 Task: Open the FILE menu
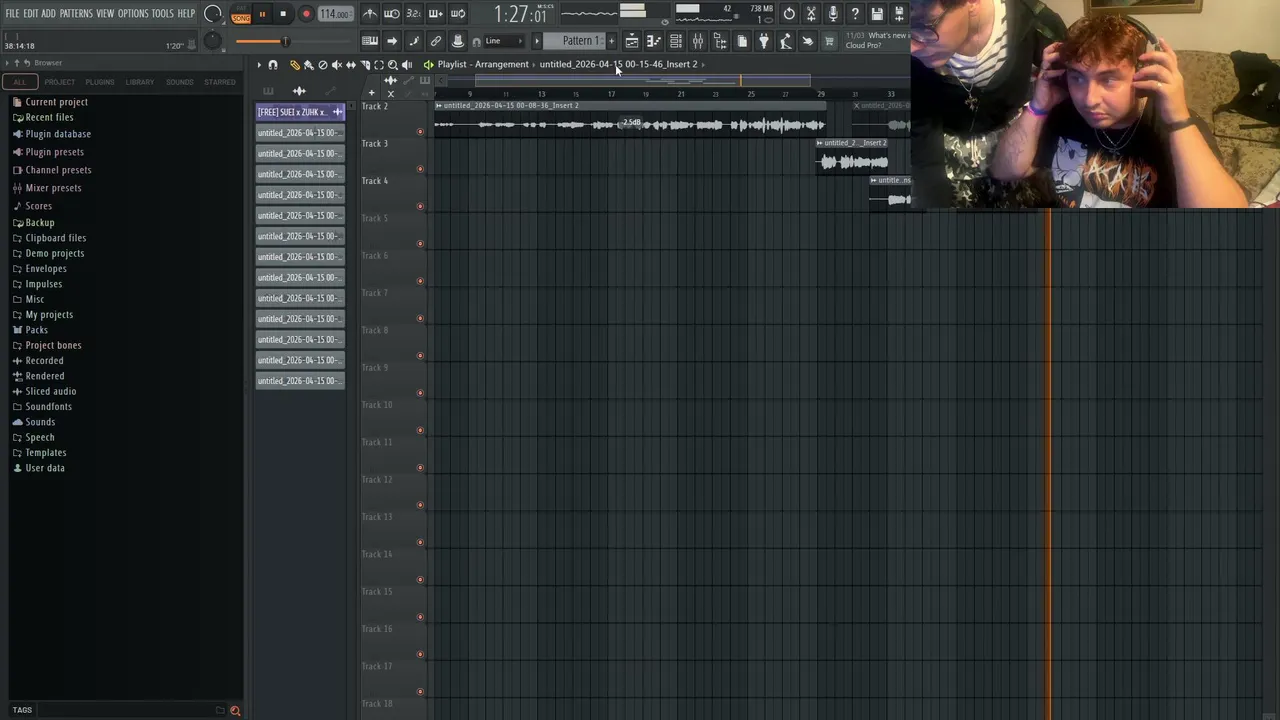pos(13,14)
